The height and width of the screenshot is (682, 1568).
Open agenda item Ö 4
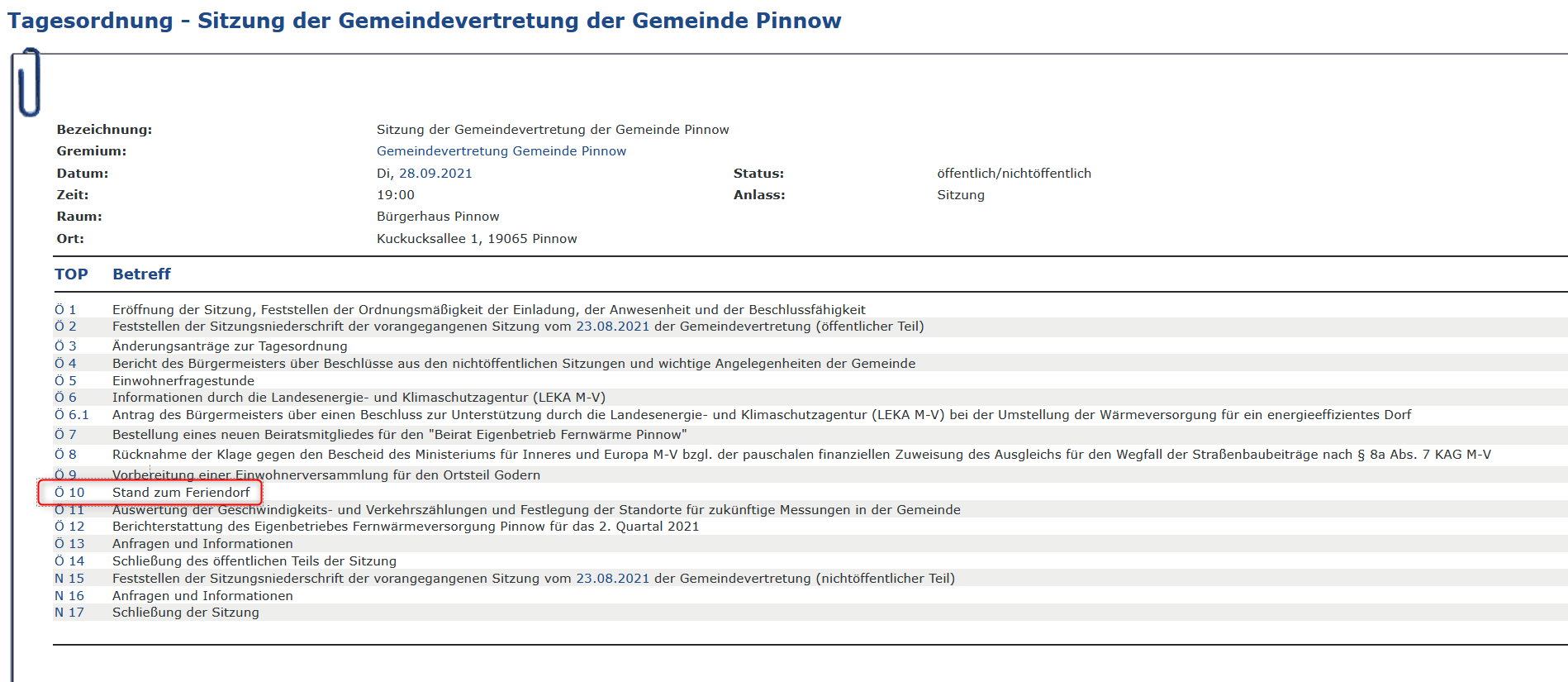[65, 364]
